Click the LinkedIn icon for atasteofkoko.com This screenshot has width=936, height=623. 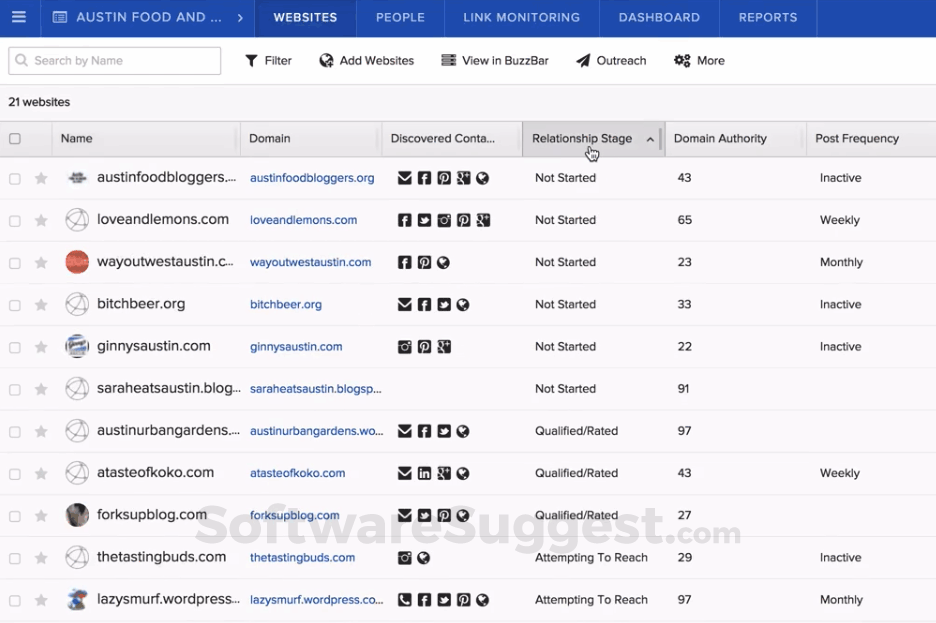point(424,473)
